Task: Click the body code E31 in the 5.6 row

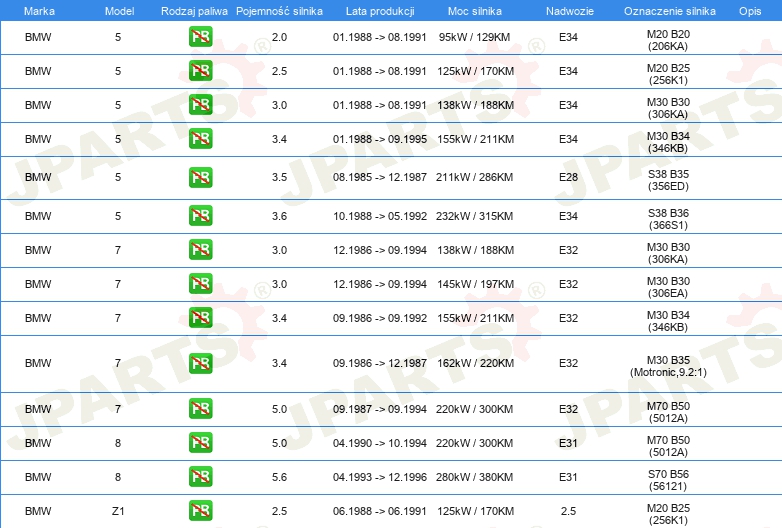Action: click(569, 477)
